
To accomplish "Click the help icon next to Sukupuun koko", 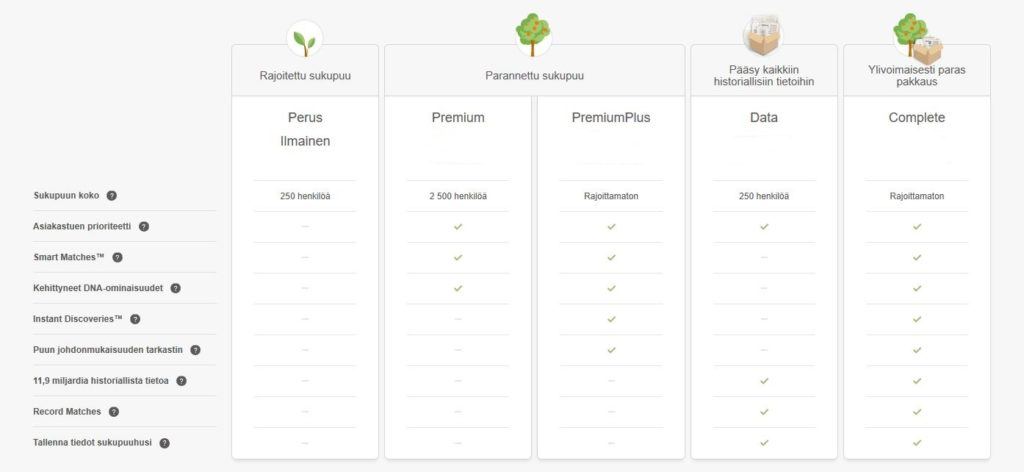I will point(112,195).
